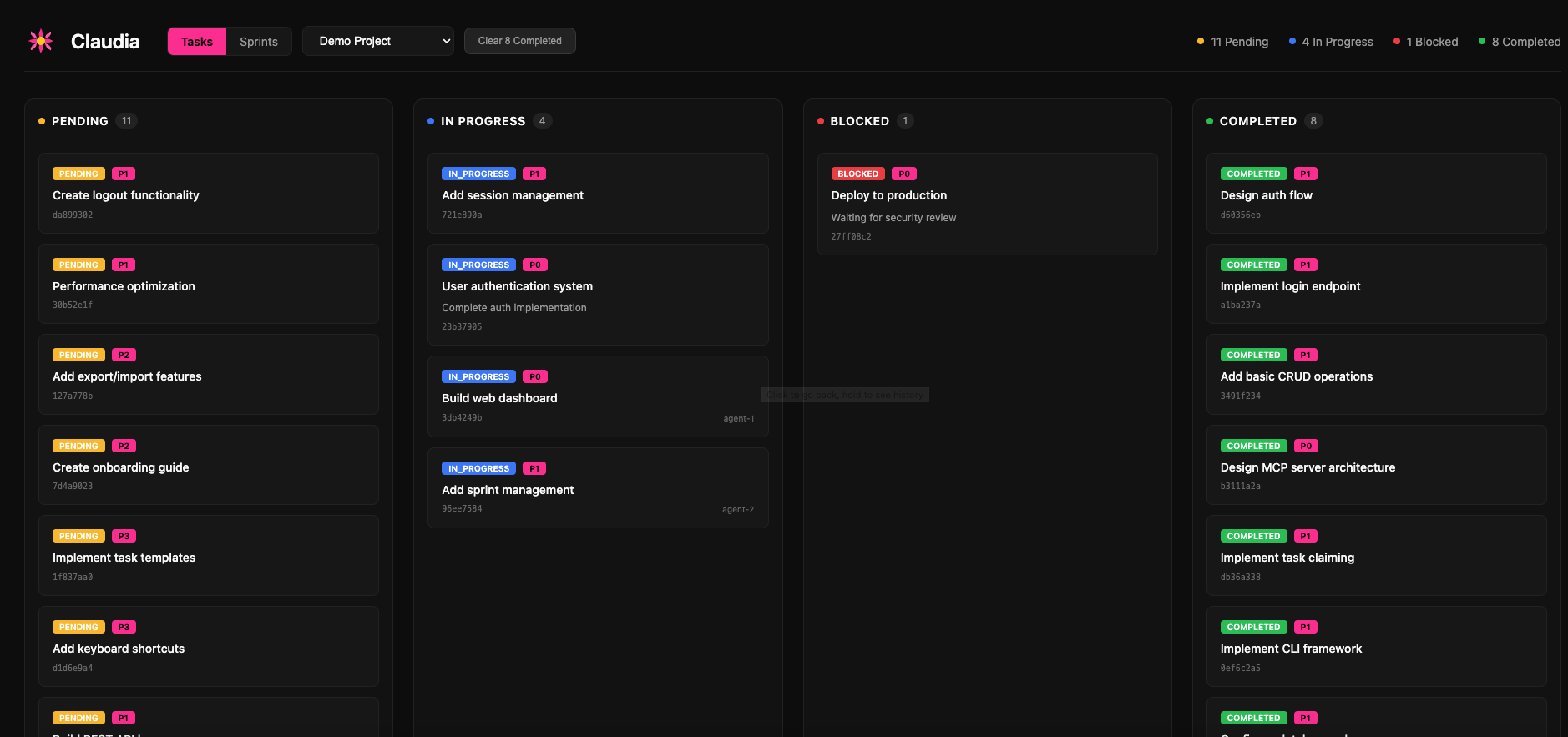This screenshot has height=737, width=1568.
Task: Click the P3 badge on Implement task templates
Action: (x=124, y=536)
